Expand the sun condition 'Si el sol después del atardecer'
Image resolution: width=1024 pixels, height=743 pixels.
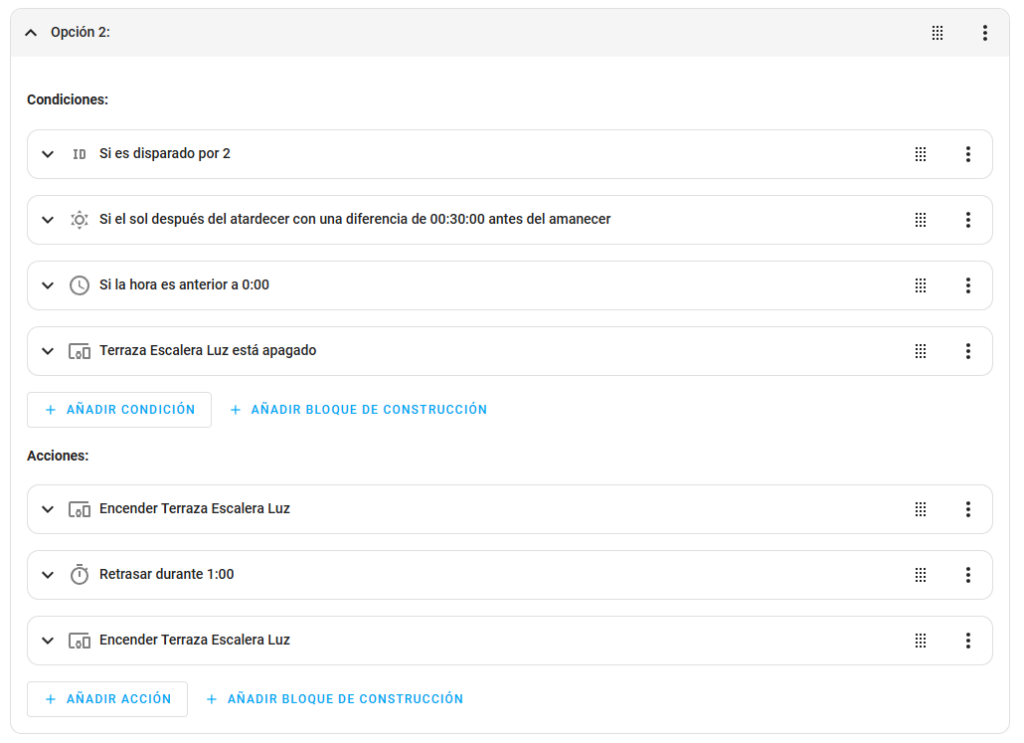click(48, 220)
